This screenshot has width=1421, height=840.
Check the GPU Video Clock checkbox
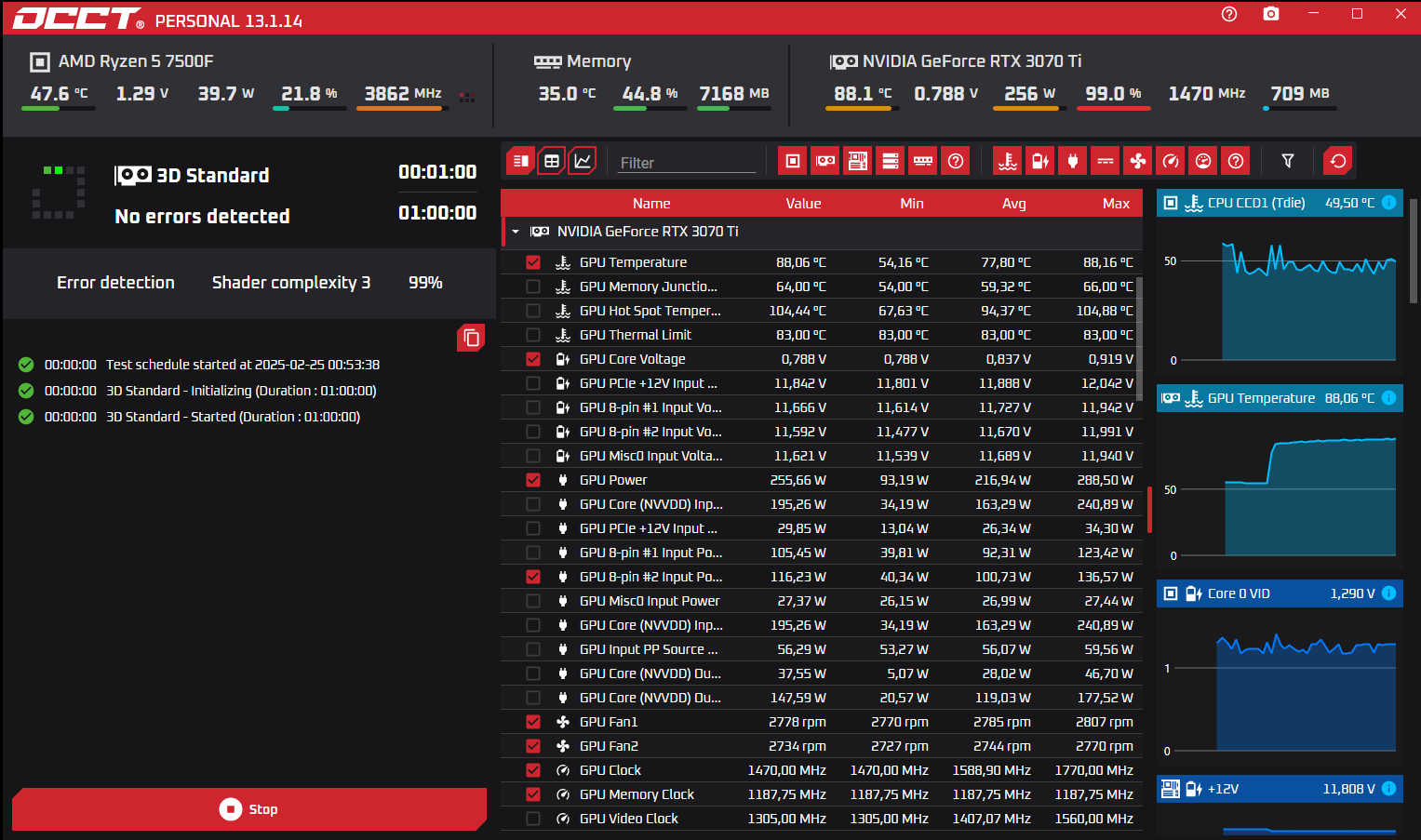click(533, 819)
